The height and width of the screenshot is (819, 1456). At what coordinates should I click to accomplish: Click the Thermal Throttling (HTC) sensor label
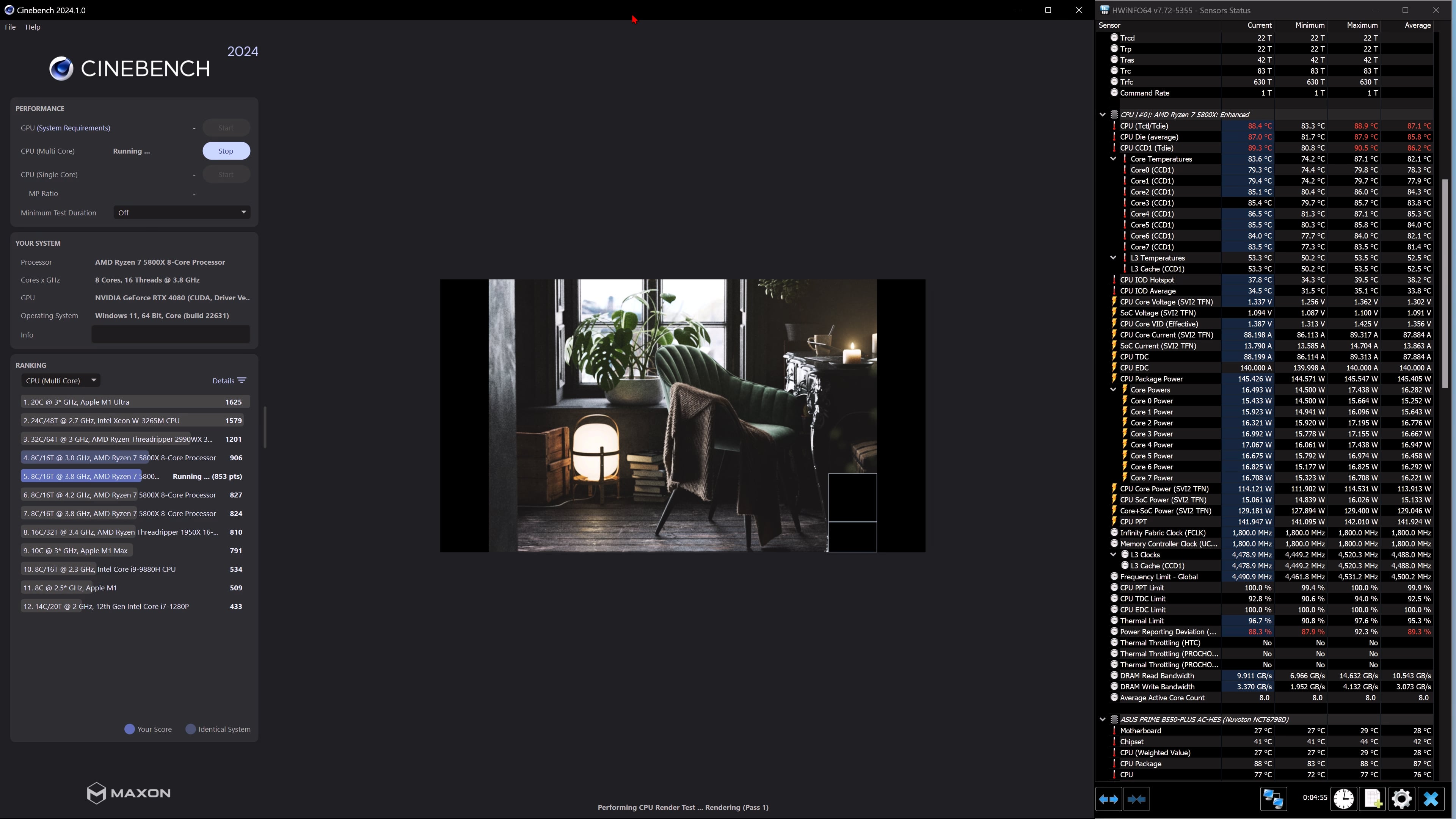click(1160, 643)
